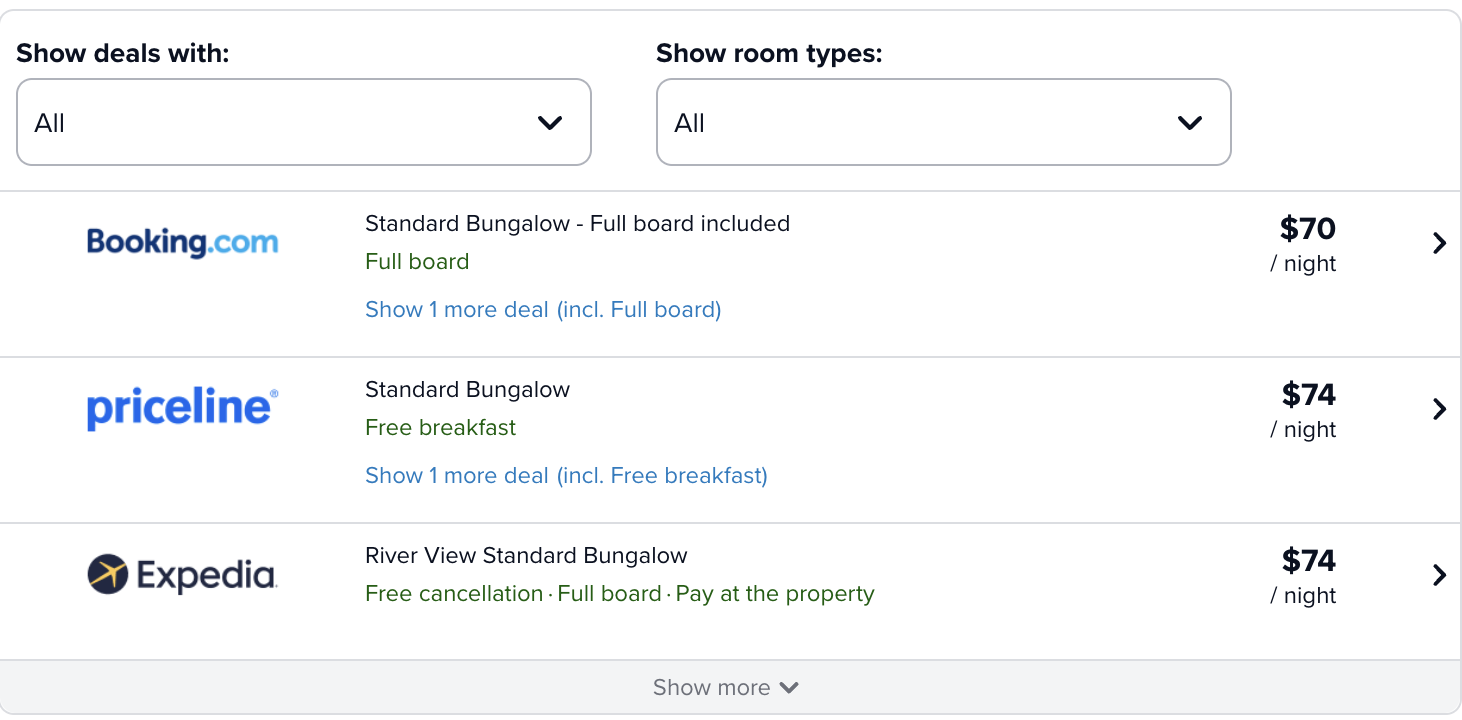The height and width of the screenshot is (720, 1462).
Task: Open the Booking.com deal arrow chevron
Action: (x=1439, y=243)
